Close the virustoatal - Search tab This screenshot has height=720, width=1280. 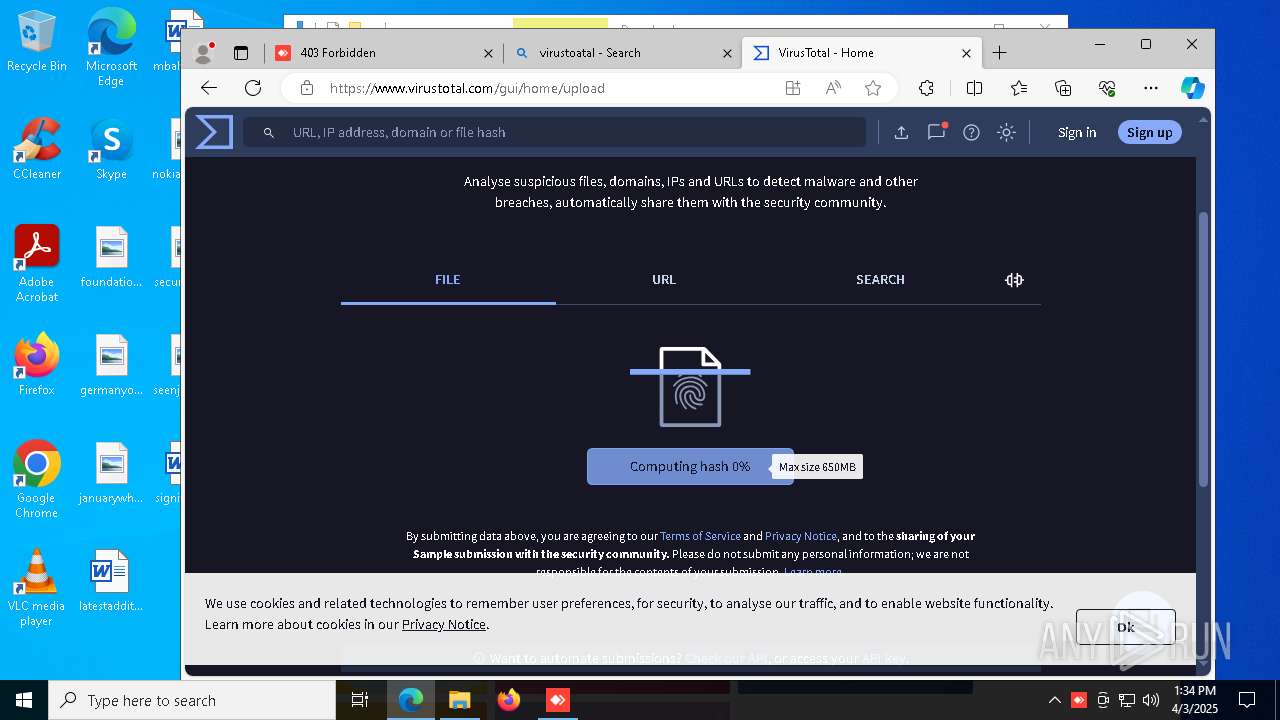[x=728, y=53]
